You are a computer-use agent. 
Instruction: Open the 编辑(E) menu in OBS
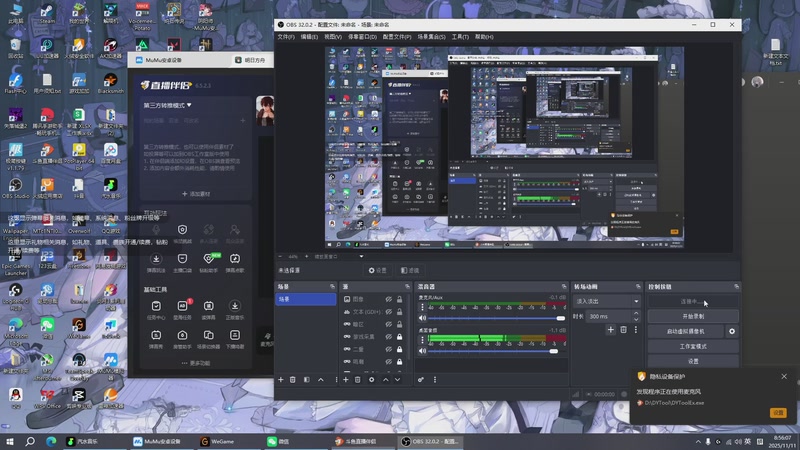pyautogui.click(x=309, y=37)
